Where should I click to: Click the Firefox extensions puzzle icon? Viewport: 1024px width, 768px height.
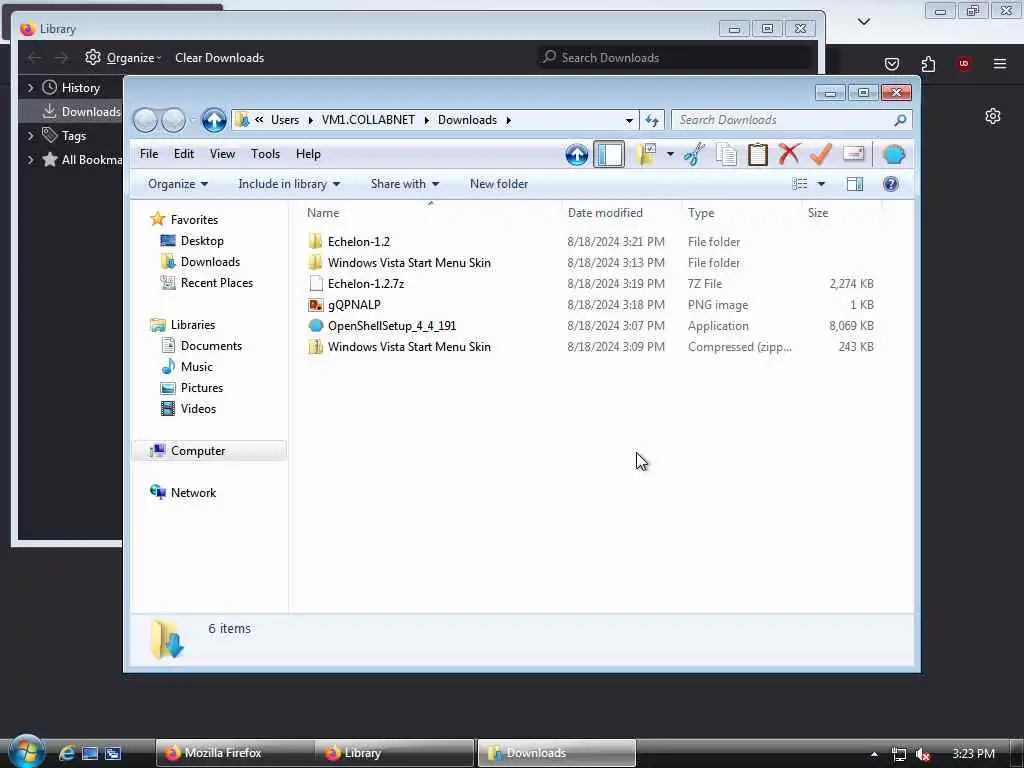pos(928,64)
